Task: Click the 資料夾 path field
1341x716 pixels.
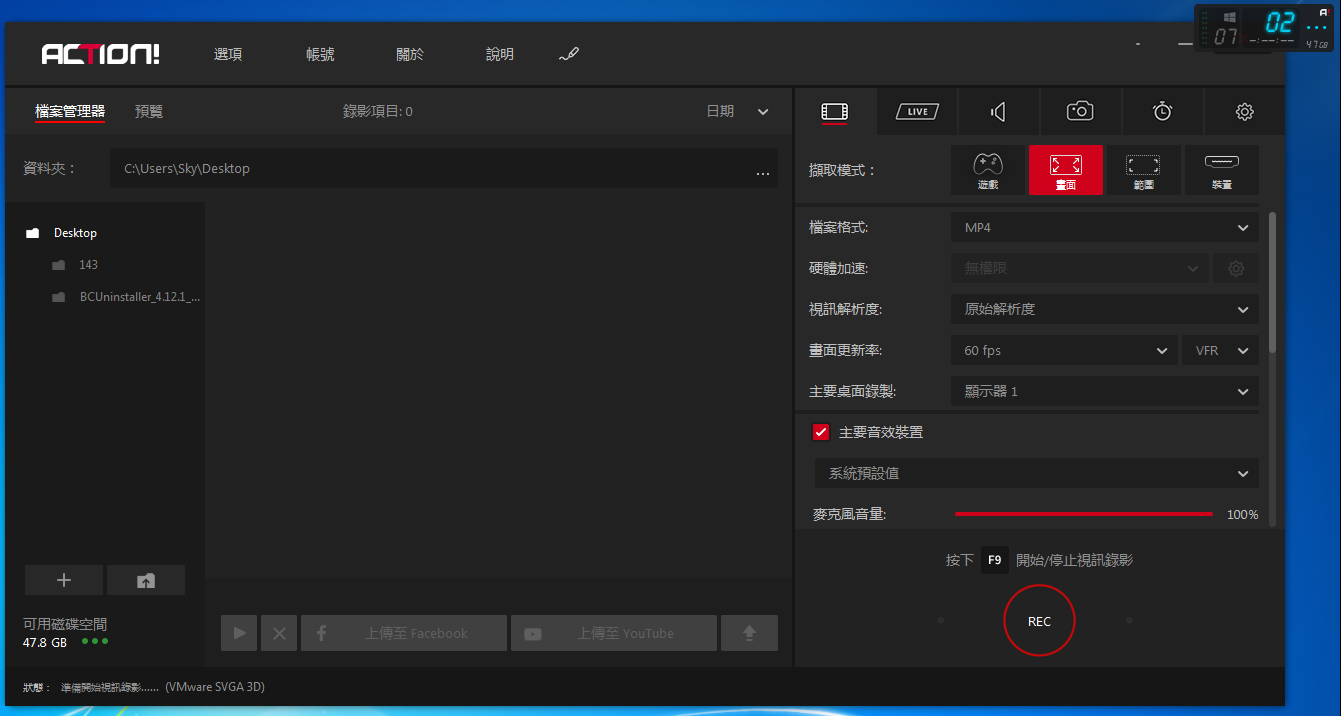Action: [x=443, y=169]
